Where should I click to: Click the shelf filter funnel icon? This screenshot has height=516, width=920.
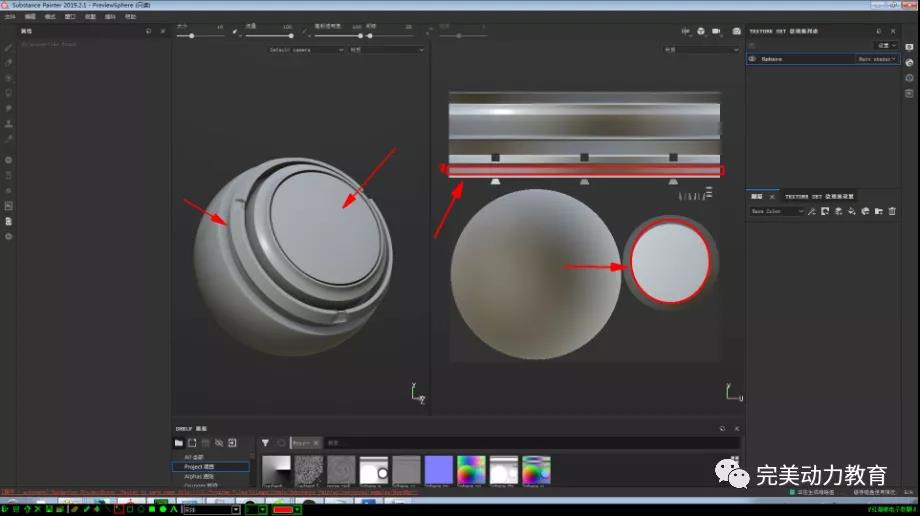pyautogui.click(x=265, y=442)
